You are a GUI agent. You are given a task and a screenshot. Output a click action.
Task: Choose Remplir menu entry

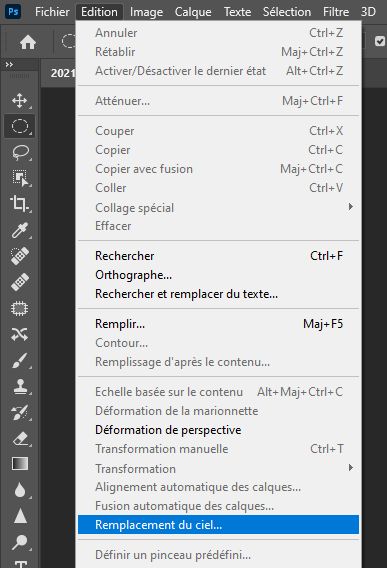(x=219, y=323)
